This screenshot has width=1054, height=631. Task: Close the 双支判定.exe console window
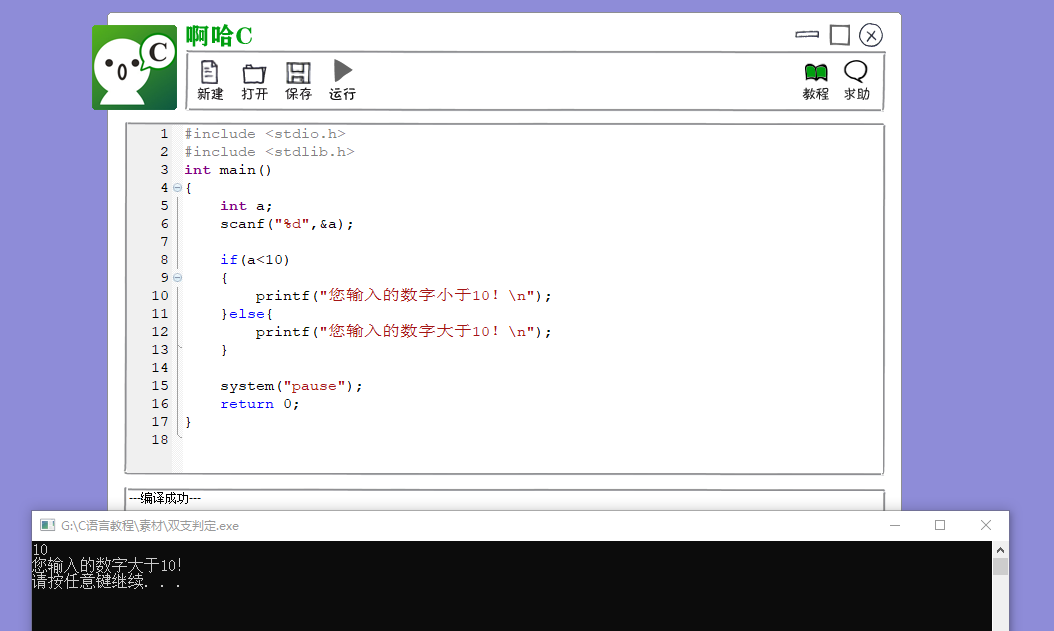pos(985,525)
